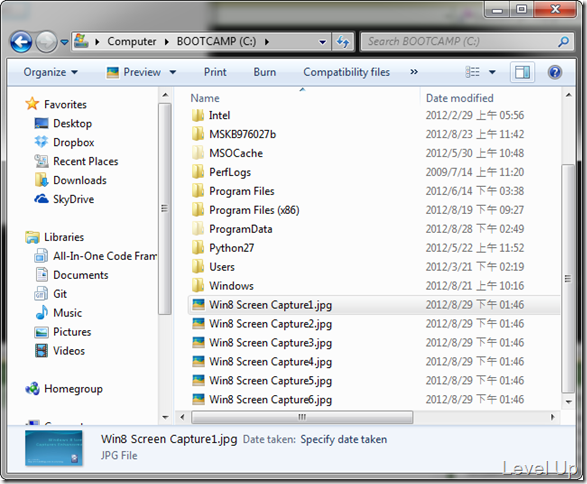Click Burn in the toolbar
Screen dimensions: 587x484
265,72
